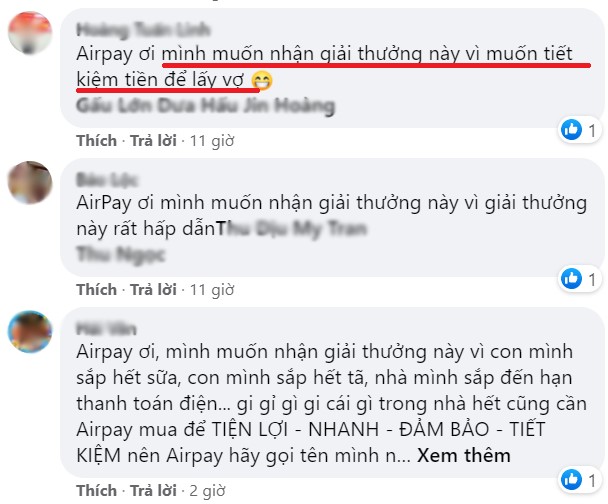Click the like reaction icon on third comment

point(571,479)
